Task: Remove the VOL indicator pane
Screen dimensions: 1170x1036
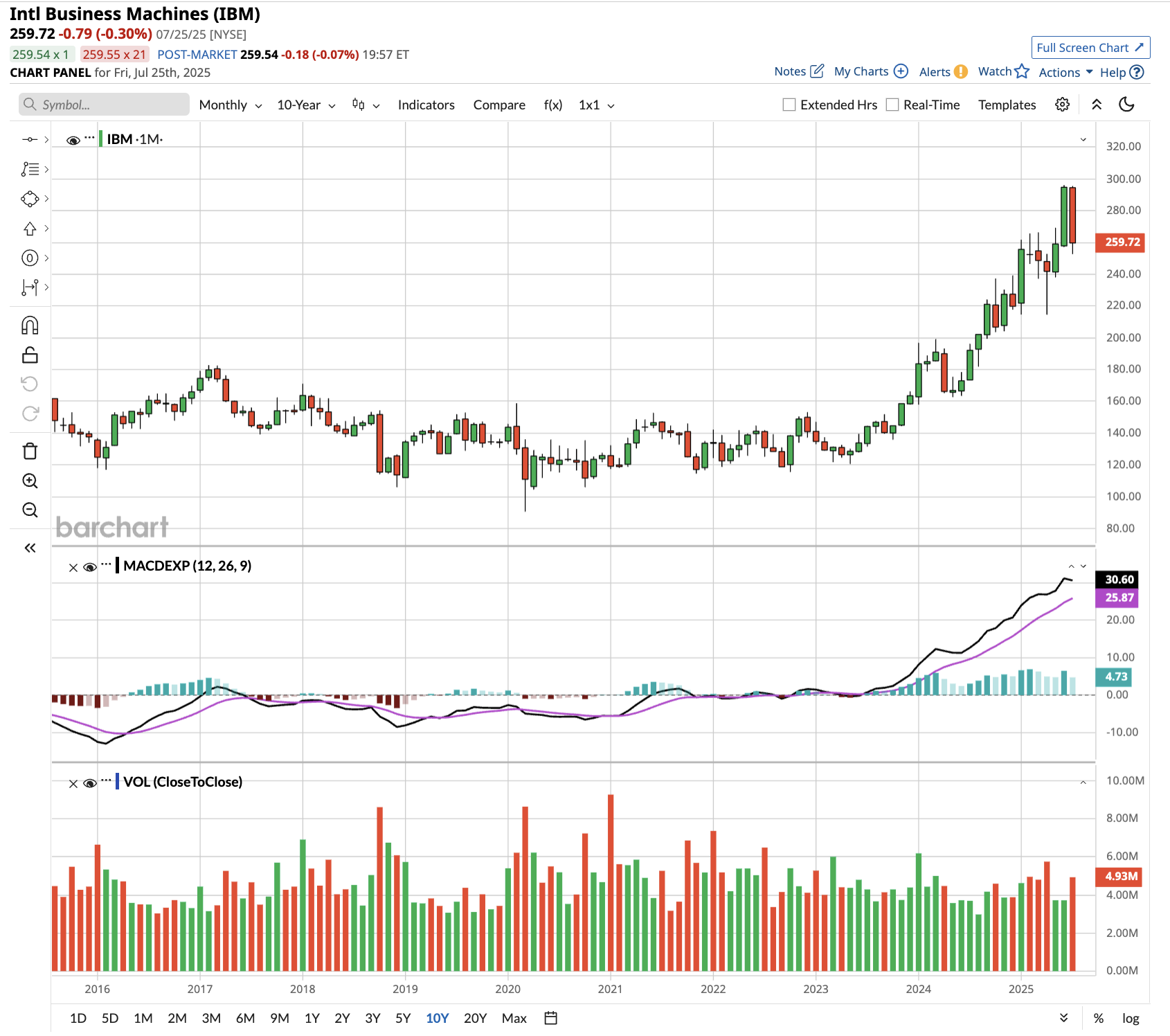Action: 73,784
